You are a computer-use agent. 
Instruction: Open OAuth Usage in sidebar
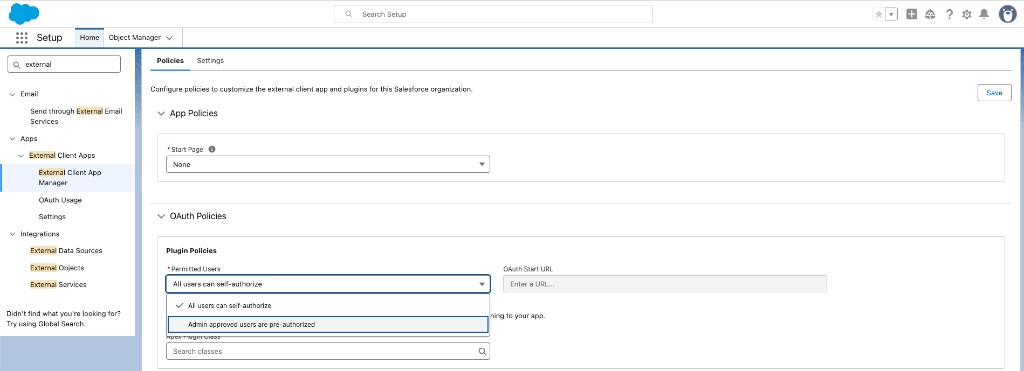(x=60, y=200)
